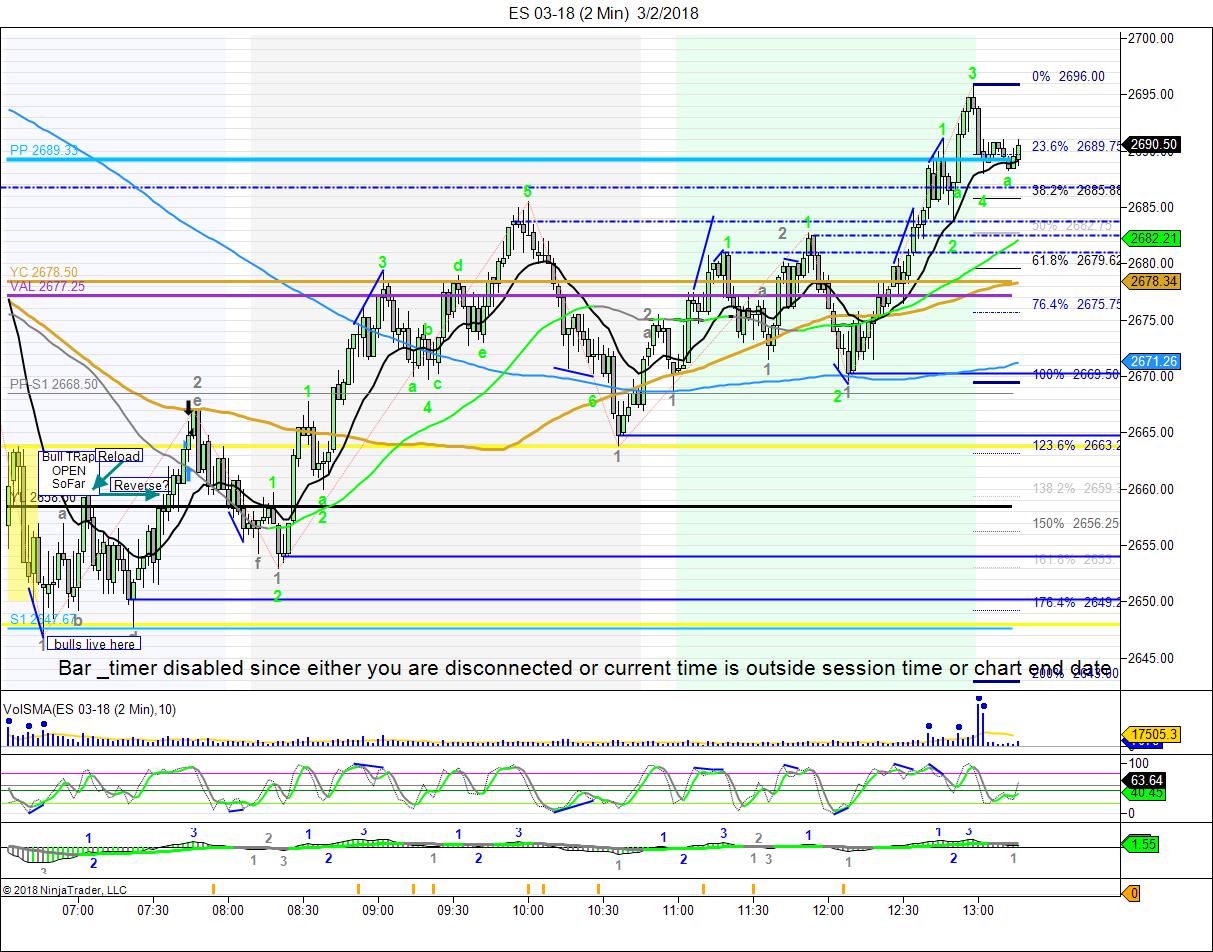Viewport: 1213px width, 952px height.
Task: Click the 'PP-S1 2668.50' level label
Action: (53, 384)
